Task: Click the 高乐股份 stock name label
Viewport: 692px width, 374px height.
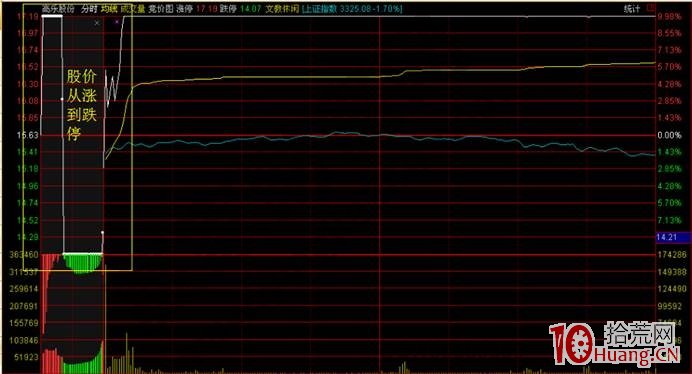Action: 58,8
